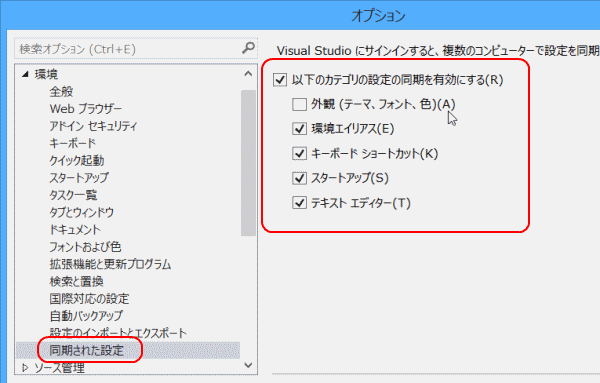Open 設定のインポートとエクスポート page
Screen dimensions: 600x383
(118, 333)
